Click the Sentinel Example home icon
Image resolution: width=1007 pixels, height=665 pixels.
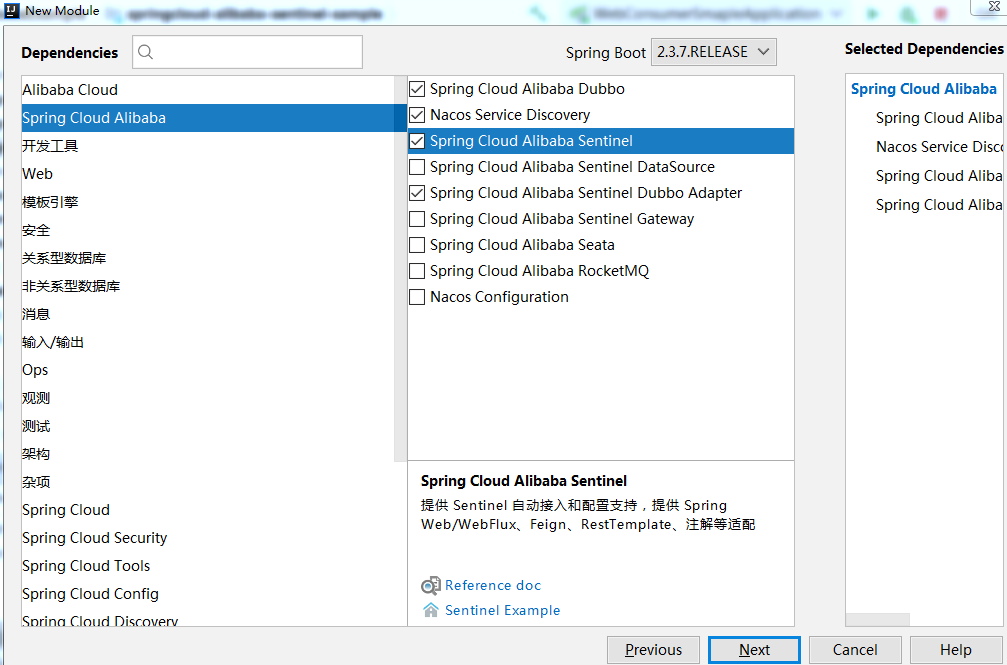point(431,610)
